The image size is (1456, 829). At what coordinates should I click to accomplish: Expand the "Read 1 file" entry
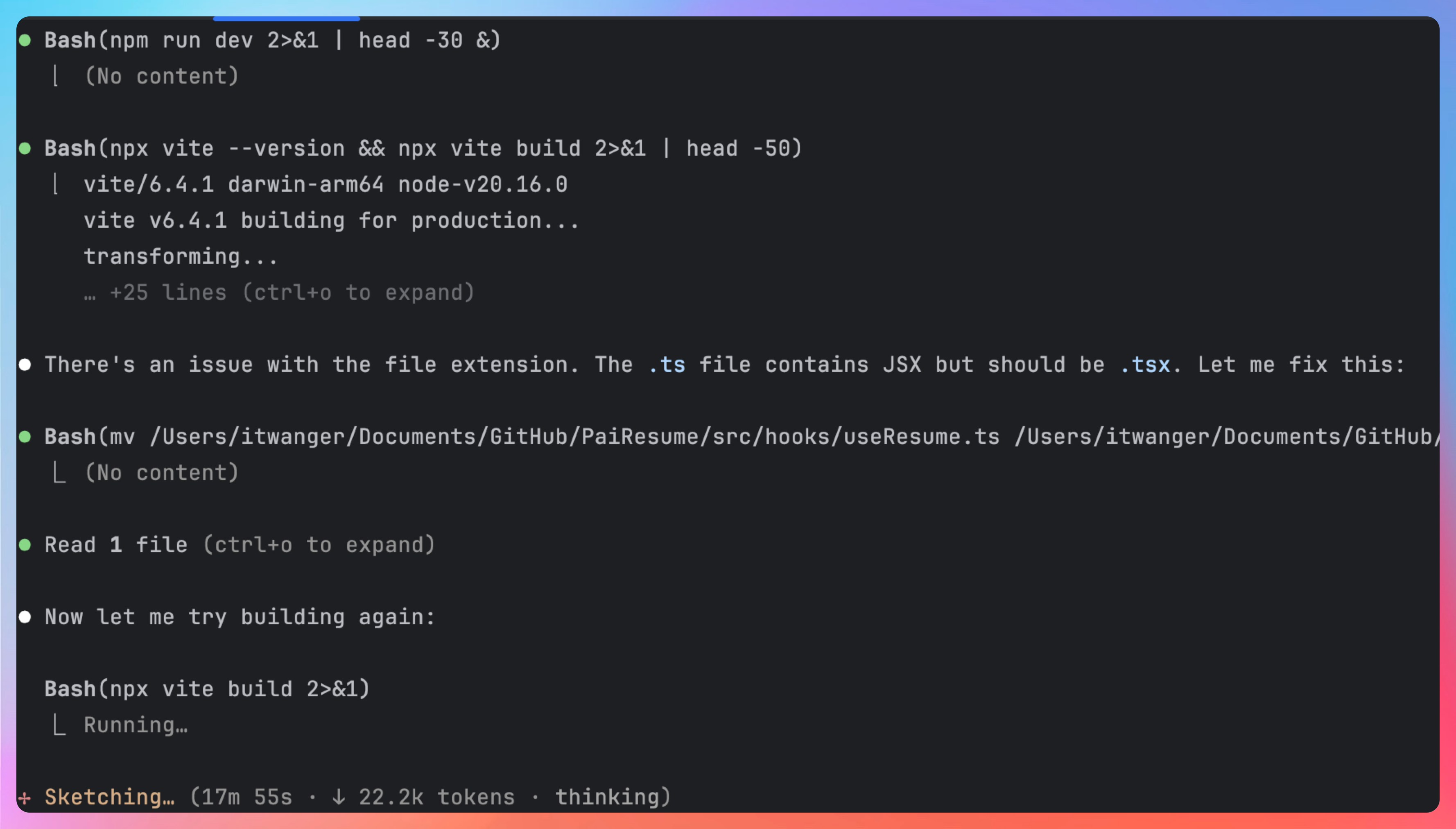coord(239,545)
